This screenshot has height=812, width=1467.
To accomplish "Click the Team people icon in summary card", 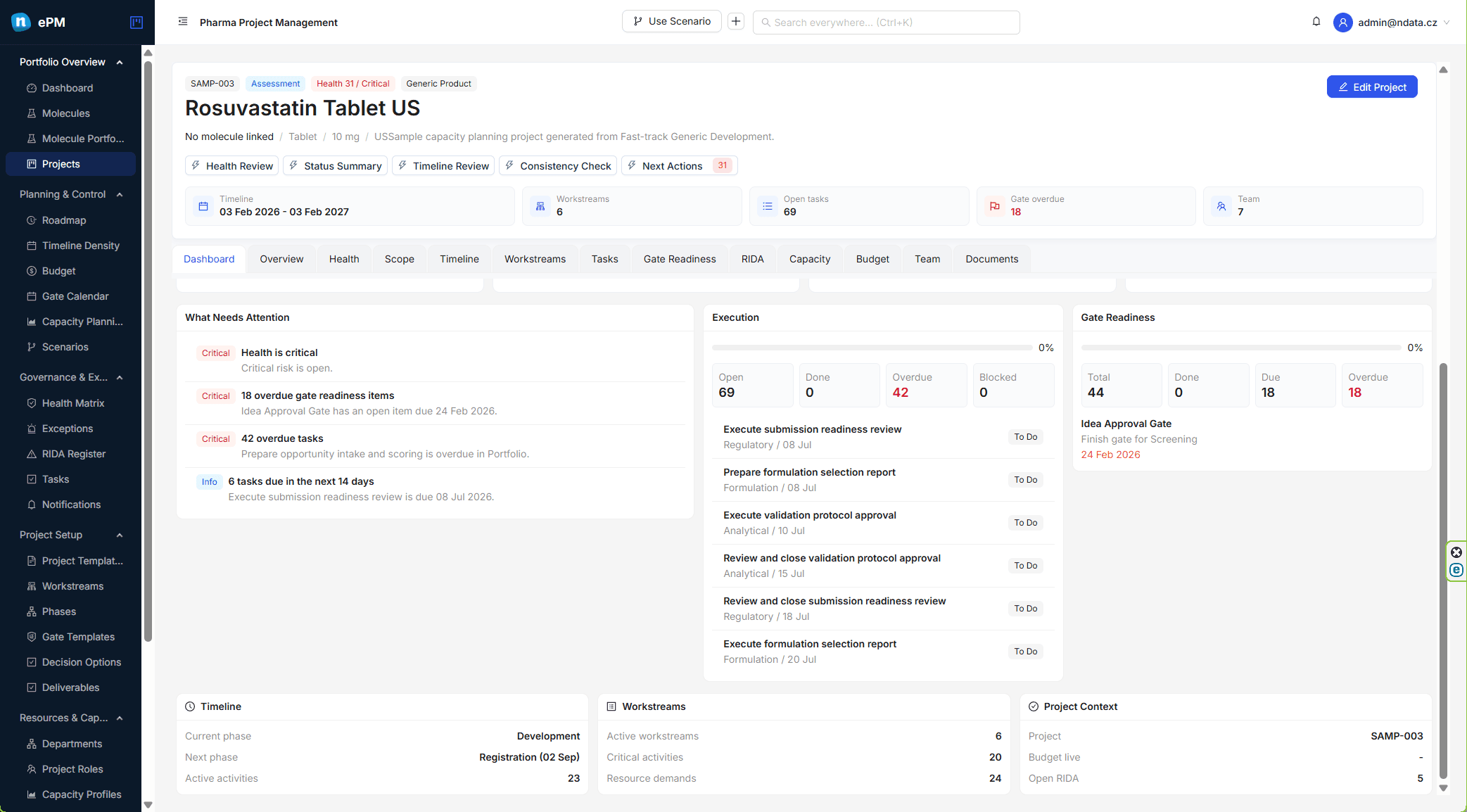I will pyautogui.click(x=1221, y=206).
